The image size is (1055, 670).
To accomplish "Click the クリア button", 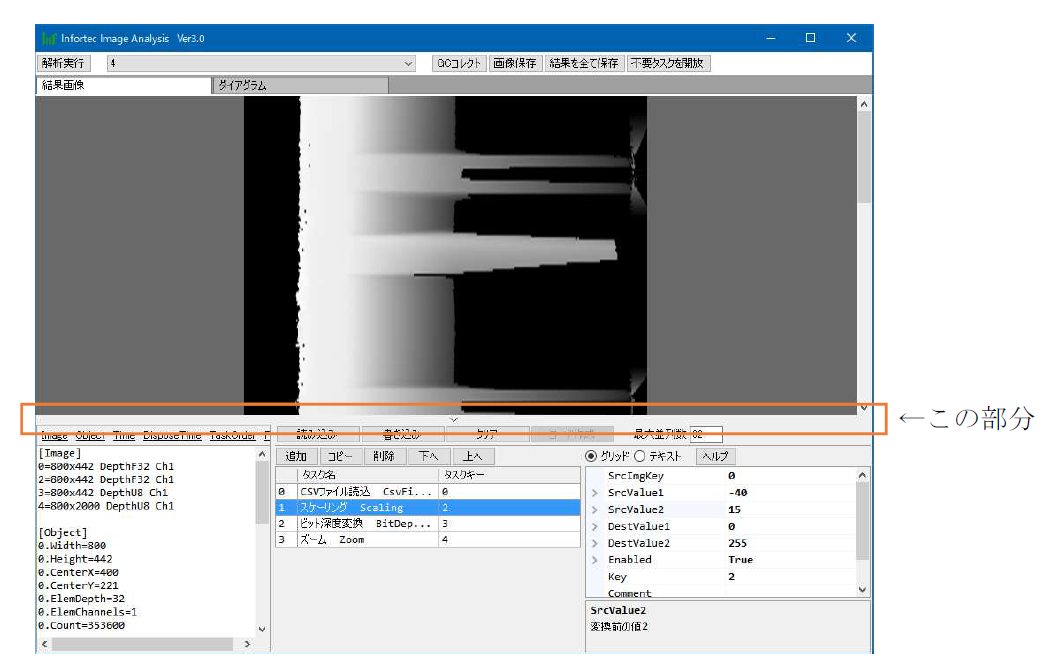I will click(x=487, y=435).
